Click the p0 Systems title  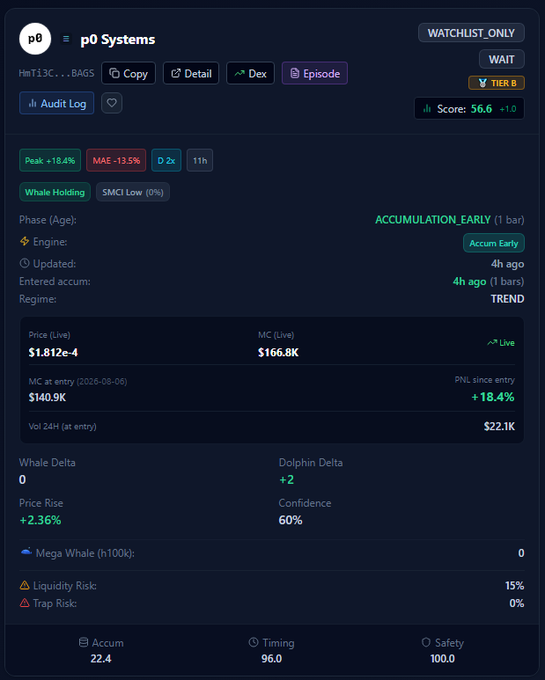click(x=118, y=39)
